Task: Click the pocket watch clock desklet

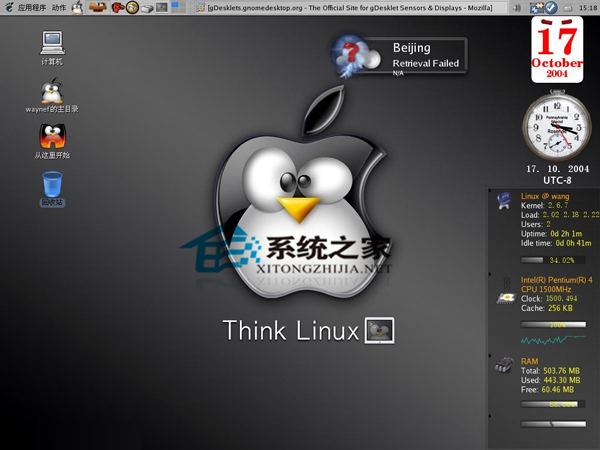Action: [x=557, y=126]
